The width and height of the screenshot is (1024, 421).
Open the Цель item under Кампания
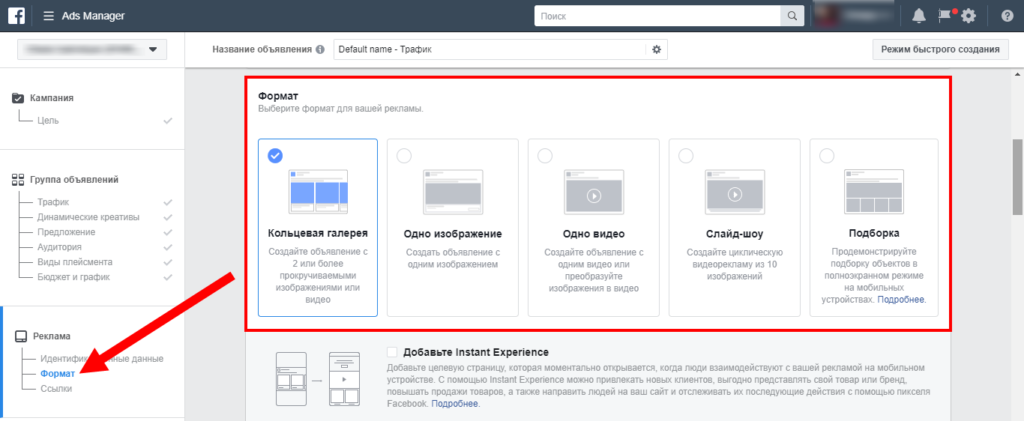[x=48, y=121]
